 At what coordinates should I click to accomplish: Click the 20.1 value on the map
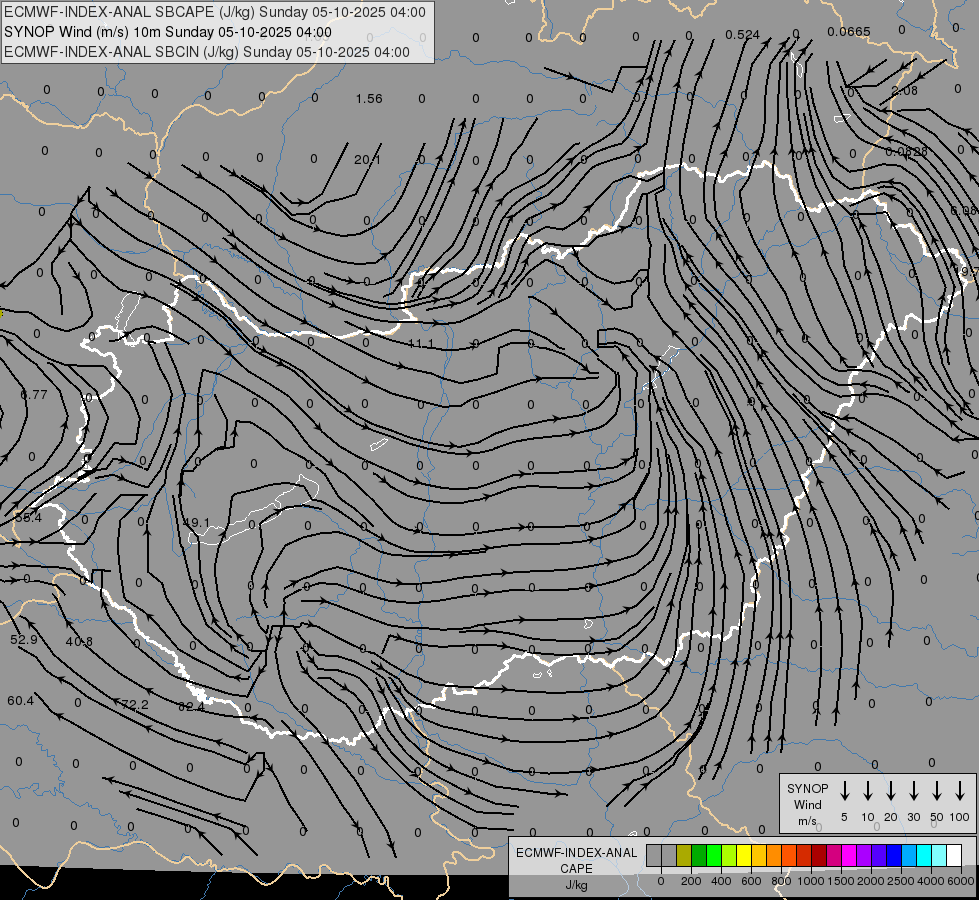click(x=367, y=160)
